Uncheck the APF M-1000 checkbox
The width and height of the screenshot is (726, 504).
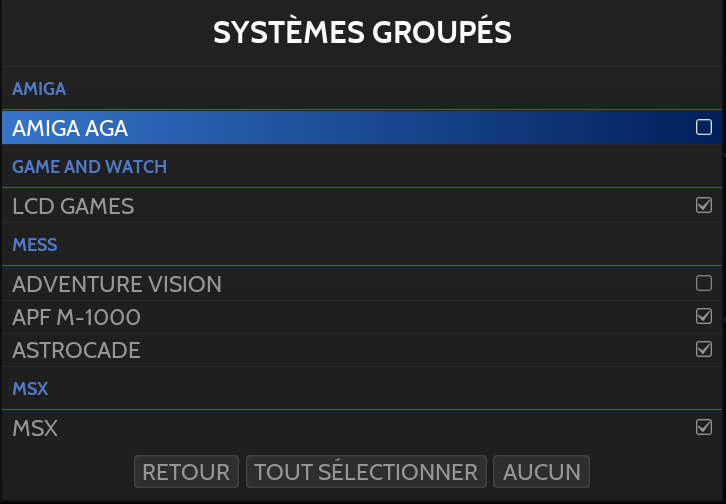click(703, 317)
